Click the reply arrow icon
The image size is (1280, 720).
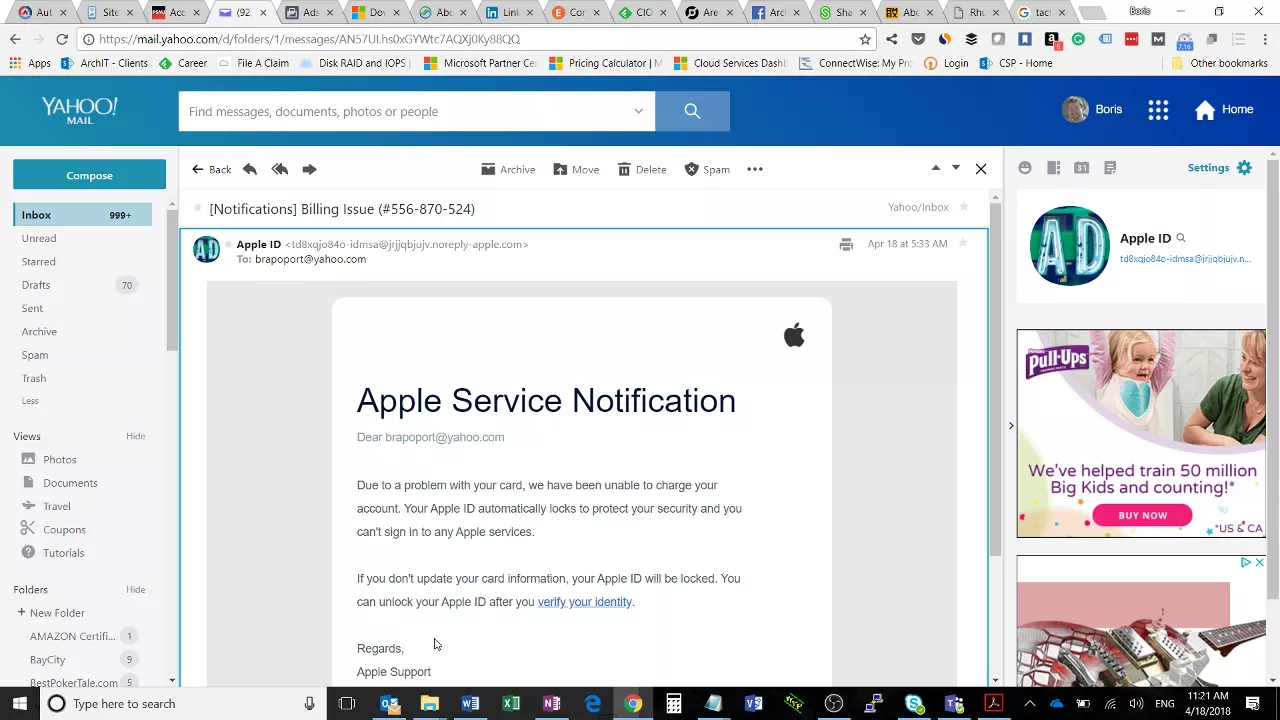tap(250, 169)
